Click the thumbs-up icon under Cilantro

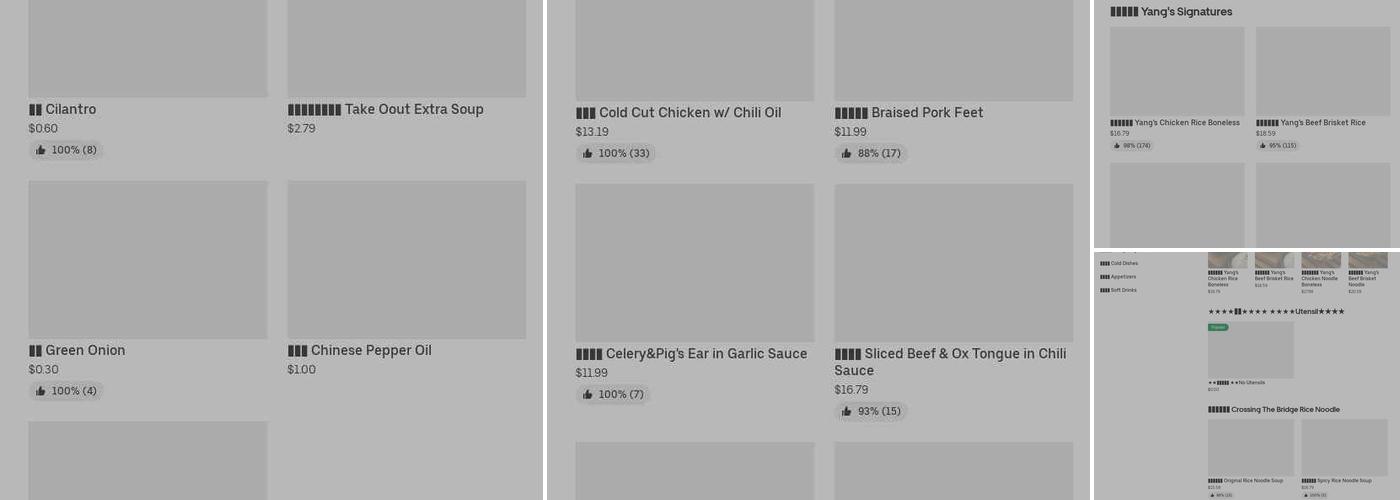pyautogui.click(x=41, y=150)
